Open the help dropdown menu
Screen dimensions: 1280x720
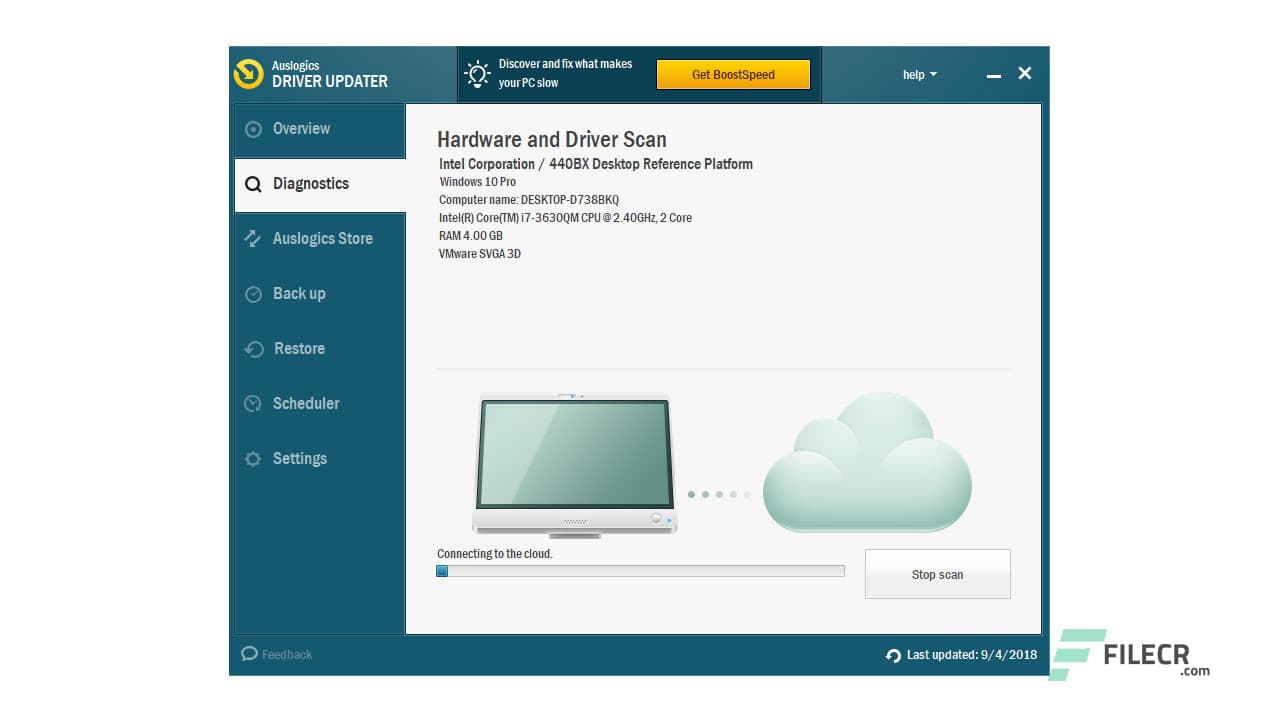(918, 74)
